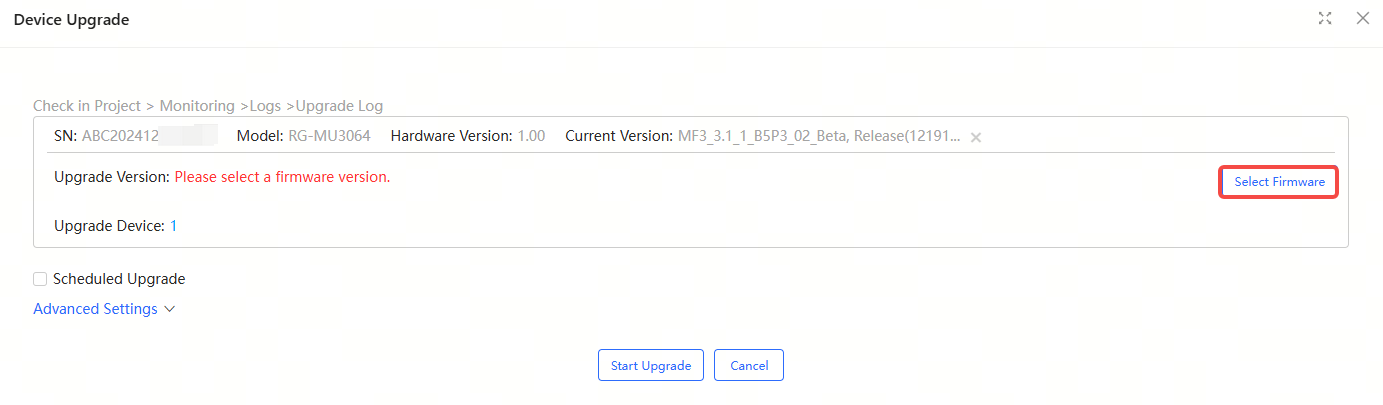This screenshot has height=405, width=1383.
Task: Enable the Scheduled Upgrade checkbox
Action: coord(40,279)
